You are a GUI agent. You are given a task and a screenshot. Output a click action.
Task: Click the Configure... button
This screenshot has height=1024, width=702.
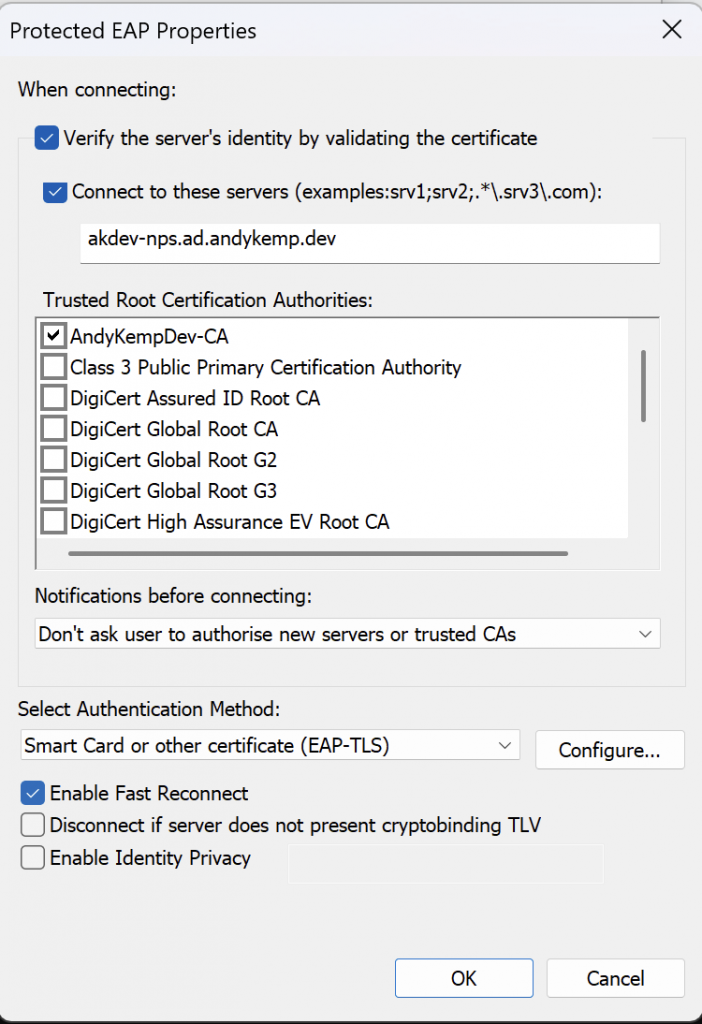click(610, 750)
